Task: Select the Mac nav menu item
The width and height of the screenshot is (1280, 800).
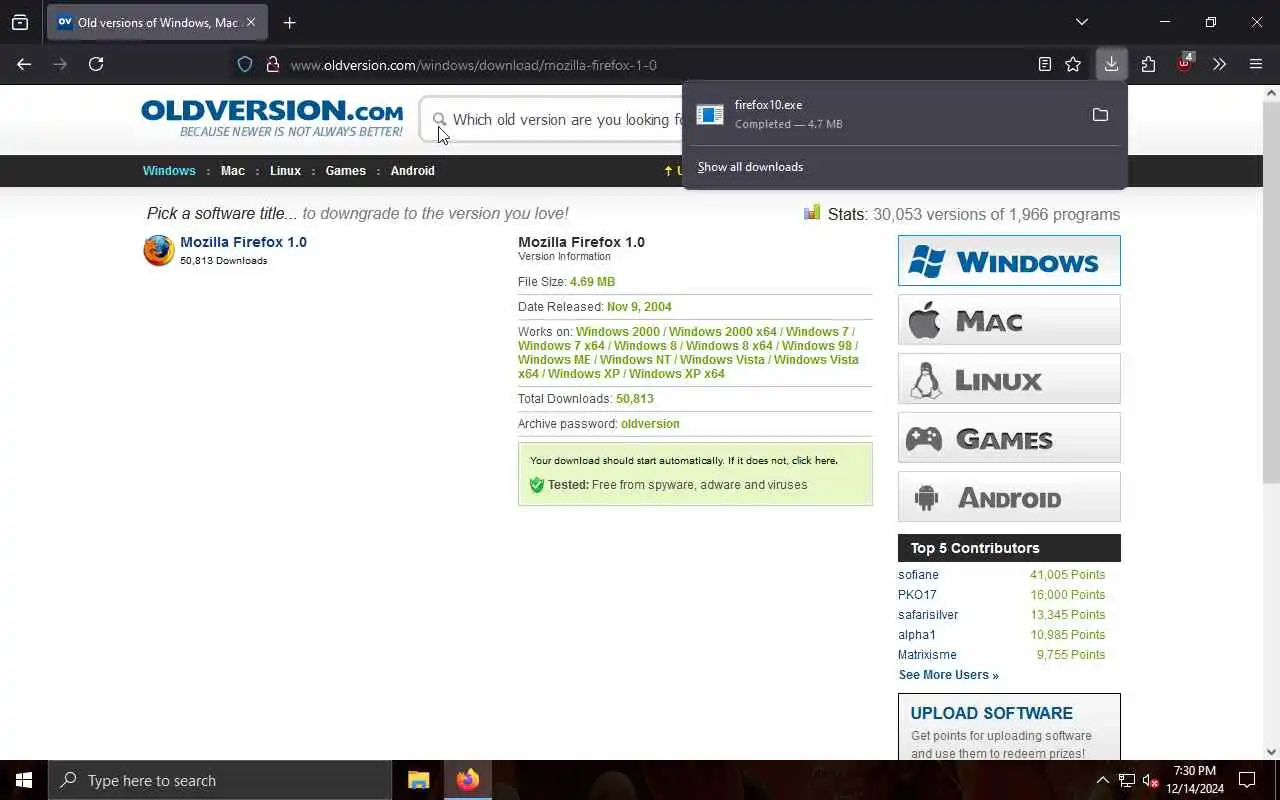Action: pyautogui.click(x=233, y=171)
